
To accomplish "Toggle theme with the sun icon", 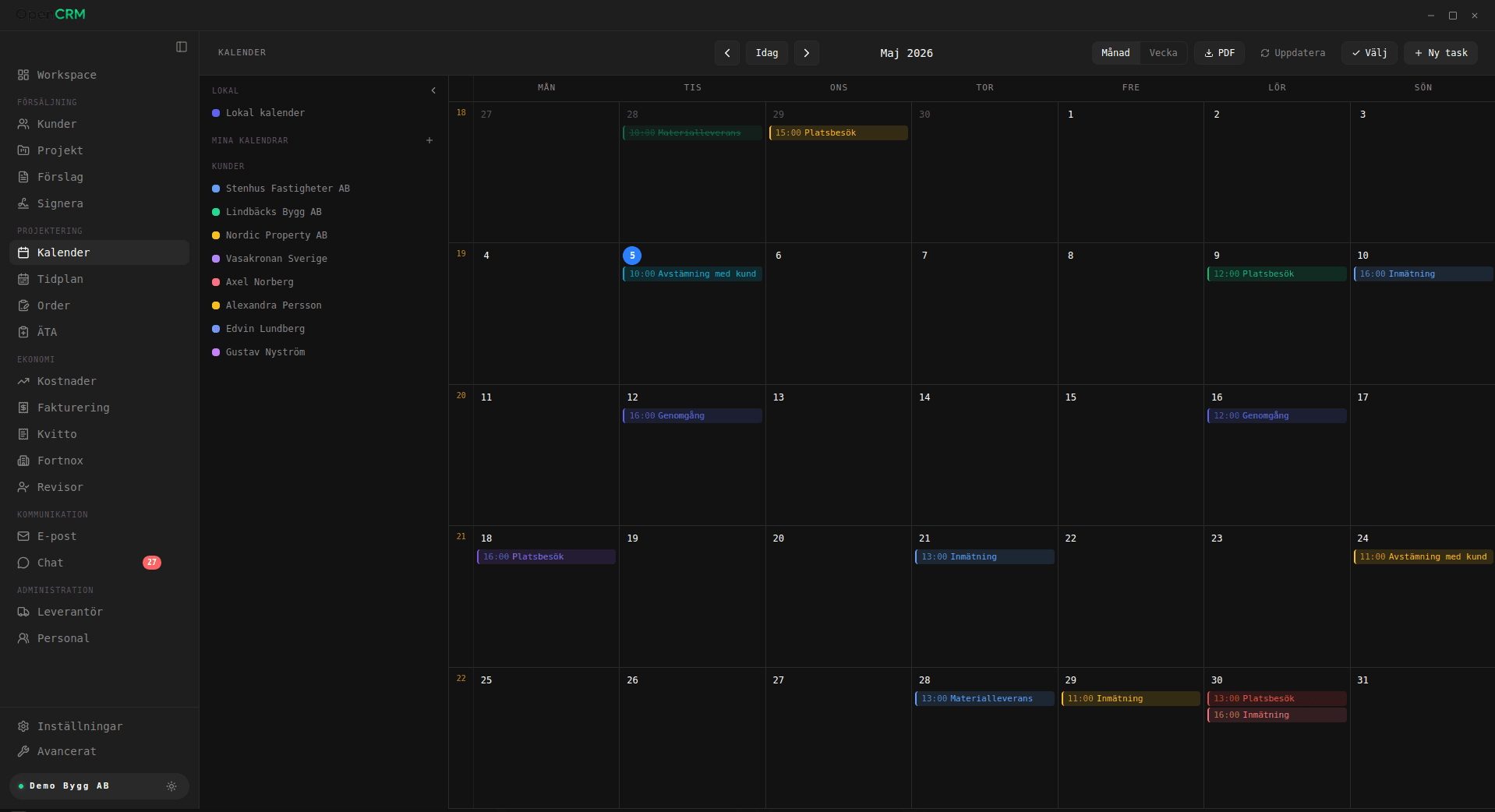I will (x=171, y=786).
